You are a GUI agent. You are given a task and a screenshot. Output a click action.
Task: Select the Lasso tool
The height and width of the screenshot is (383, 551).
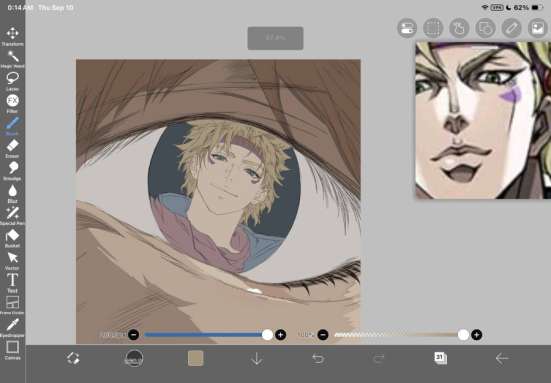pyautogui.click(x=12, y=81)
